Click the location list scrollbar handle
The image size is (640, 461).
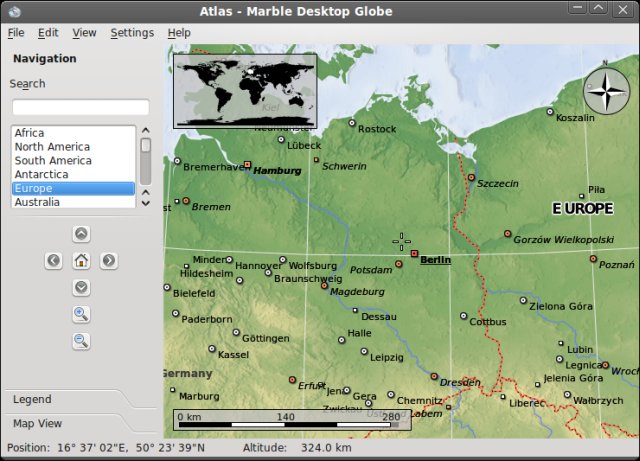[x=146, y=145]
